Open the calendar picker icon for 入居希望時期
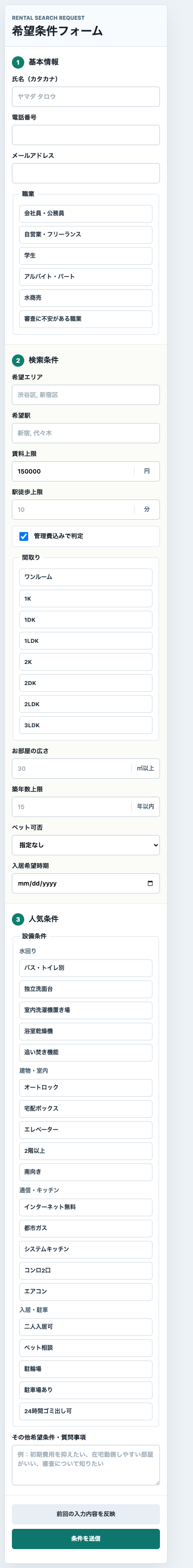 pos(150,883)
